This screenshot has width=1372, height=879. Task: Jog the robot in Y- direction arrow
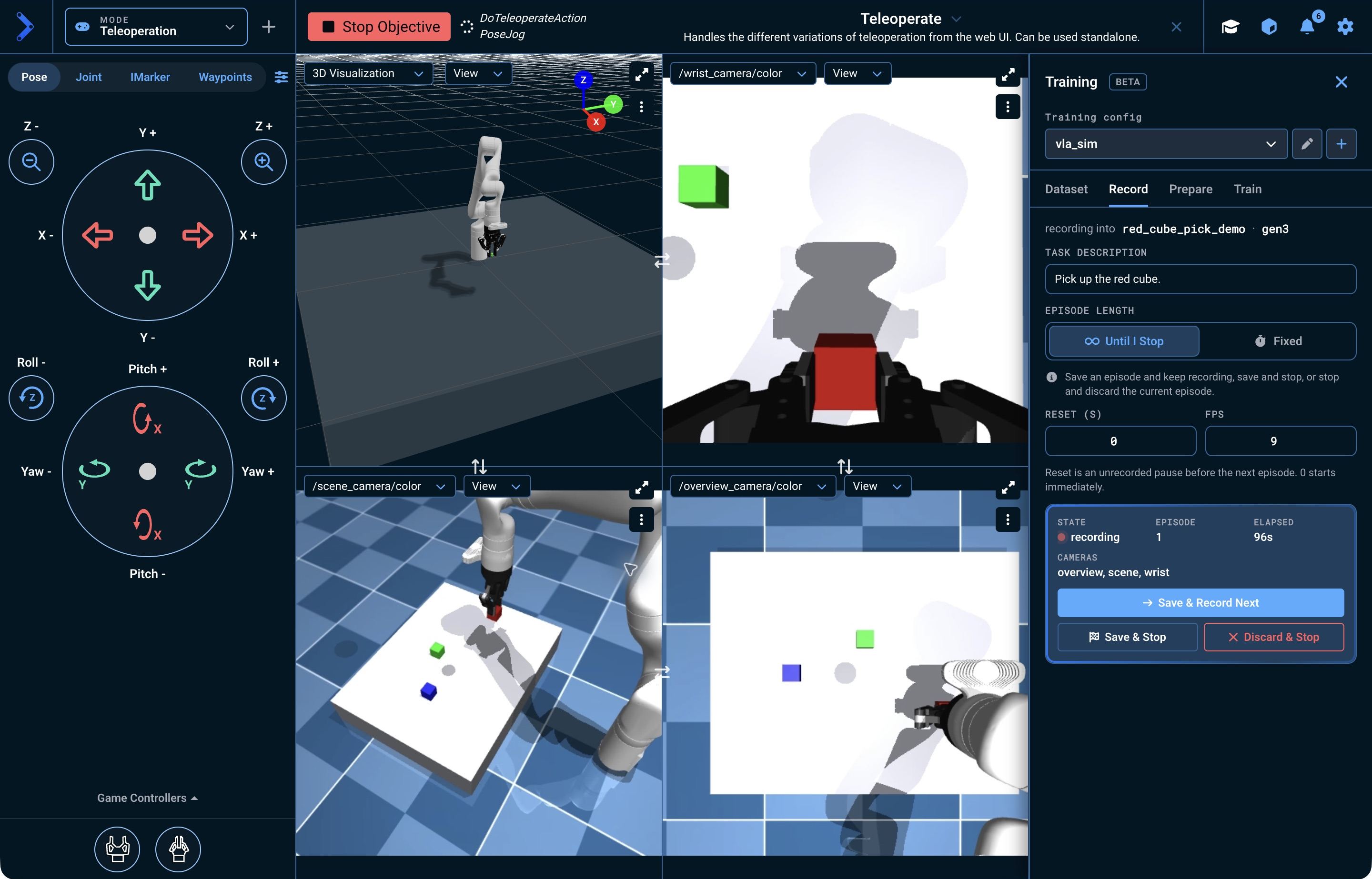(x=147, y=285)
